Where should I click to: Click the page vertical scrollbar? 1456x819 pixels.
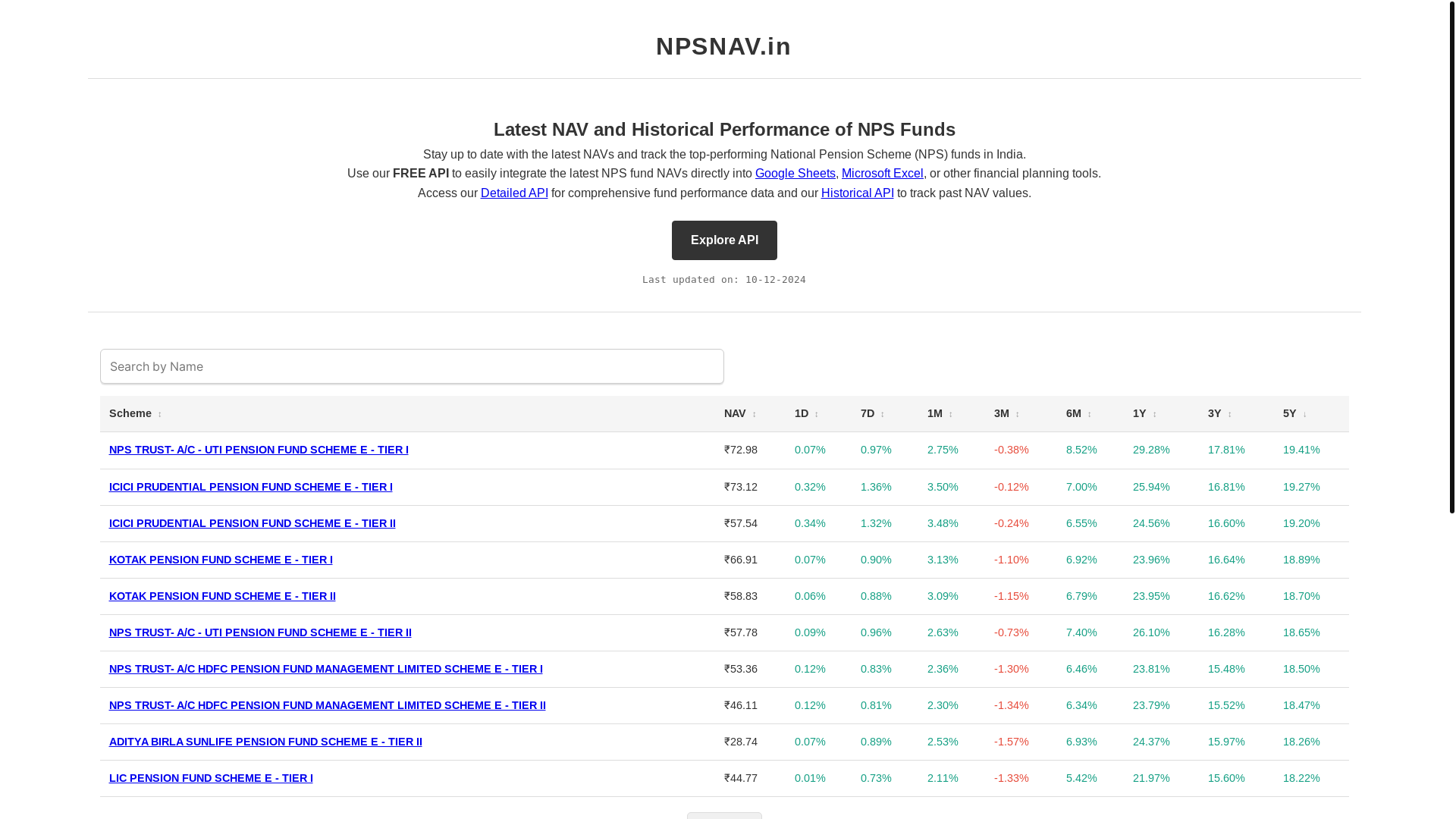(1451, 258)
